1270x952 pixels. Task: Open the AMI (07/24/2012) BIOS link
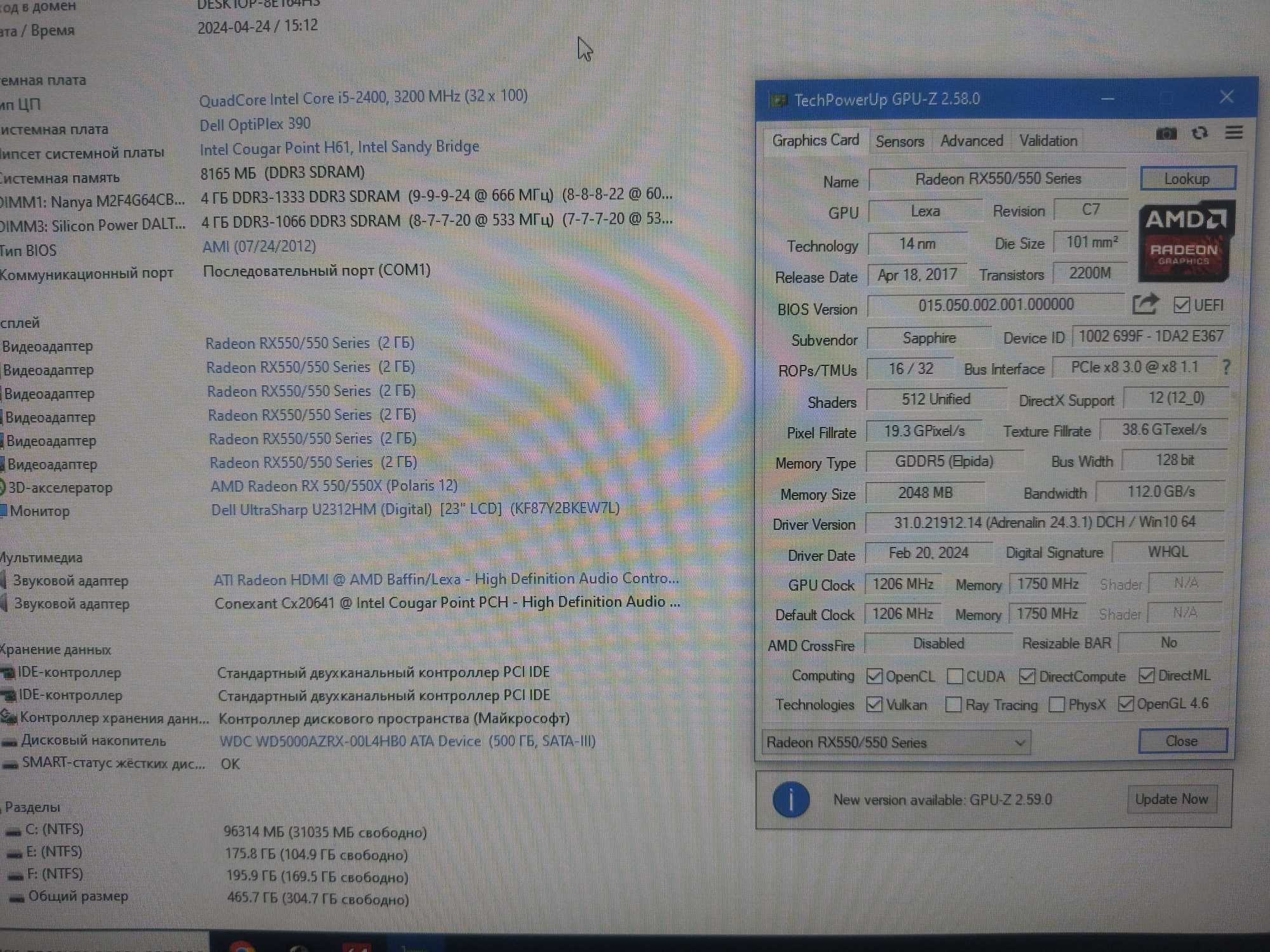[x=259, y=246]
